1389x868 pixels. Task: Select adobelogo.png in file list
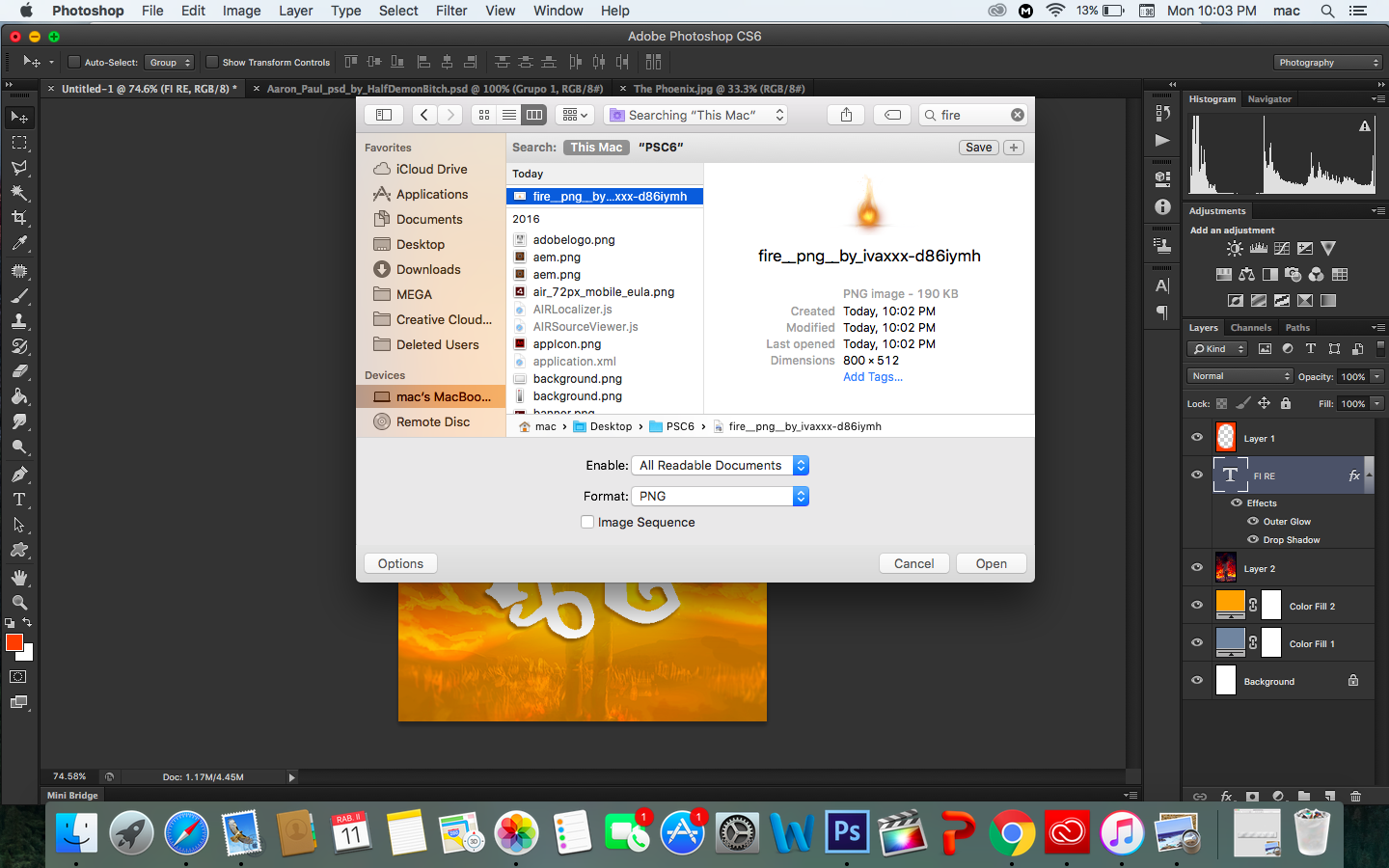coord(605,239)
